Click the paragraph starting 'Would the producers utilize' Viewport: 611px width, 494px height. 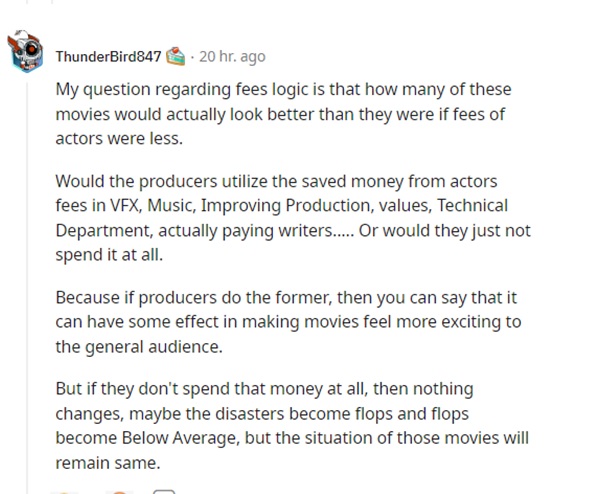[x=290, y=218]
